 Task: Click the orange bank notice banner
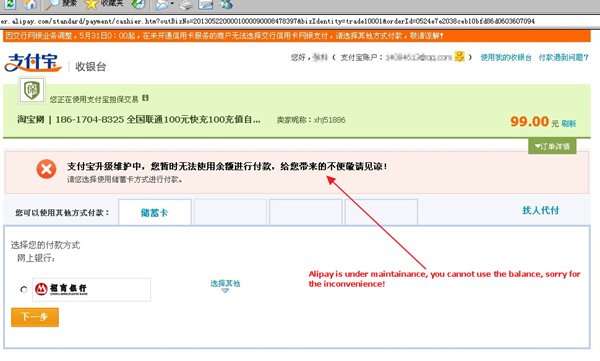click(297, 36)
